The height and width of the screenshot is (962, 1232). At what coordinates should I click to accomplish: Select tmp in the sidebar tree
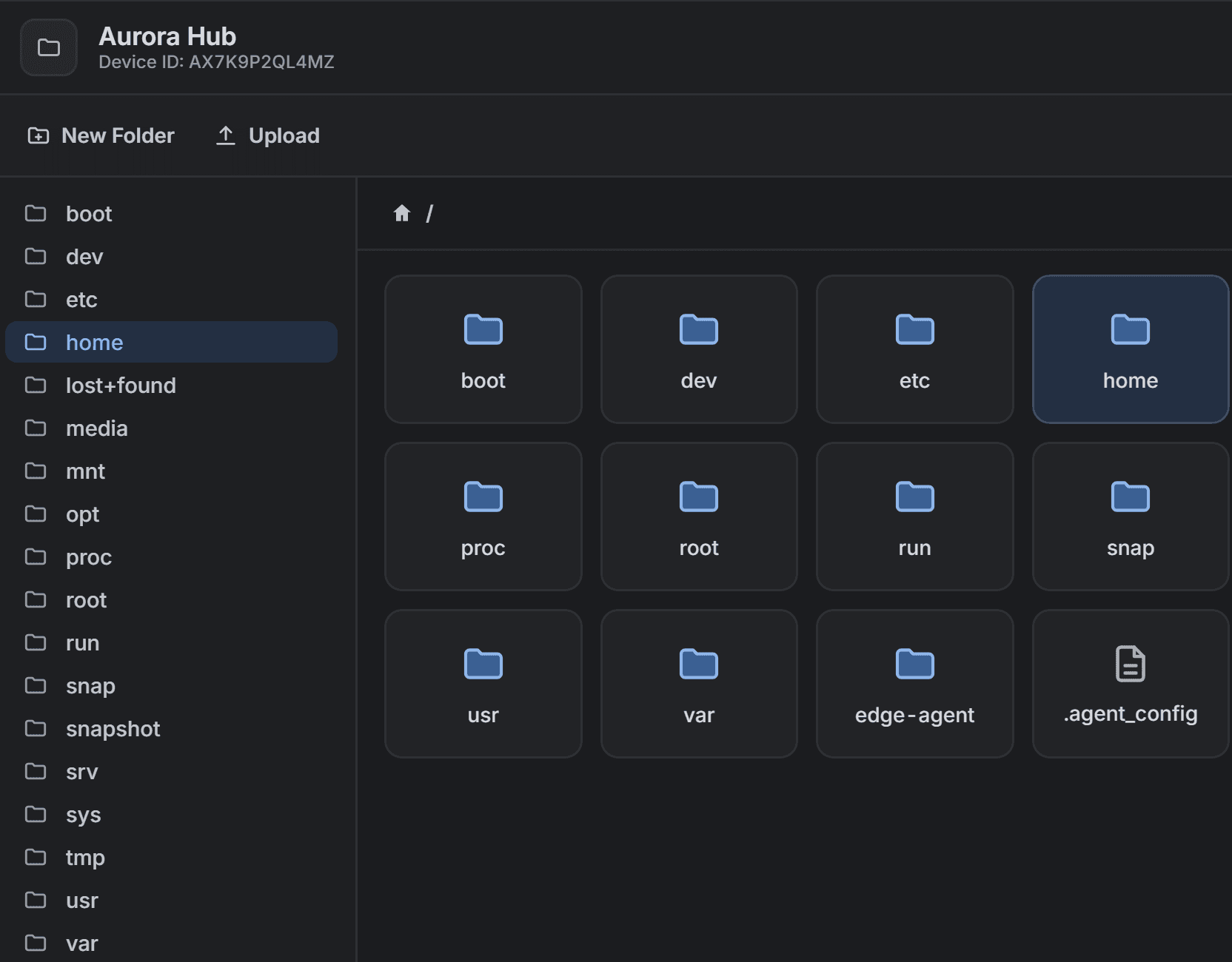pos(172,858)
